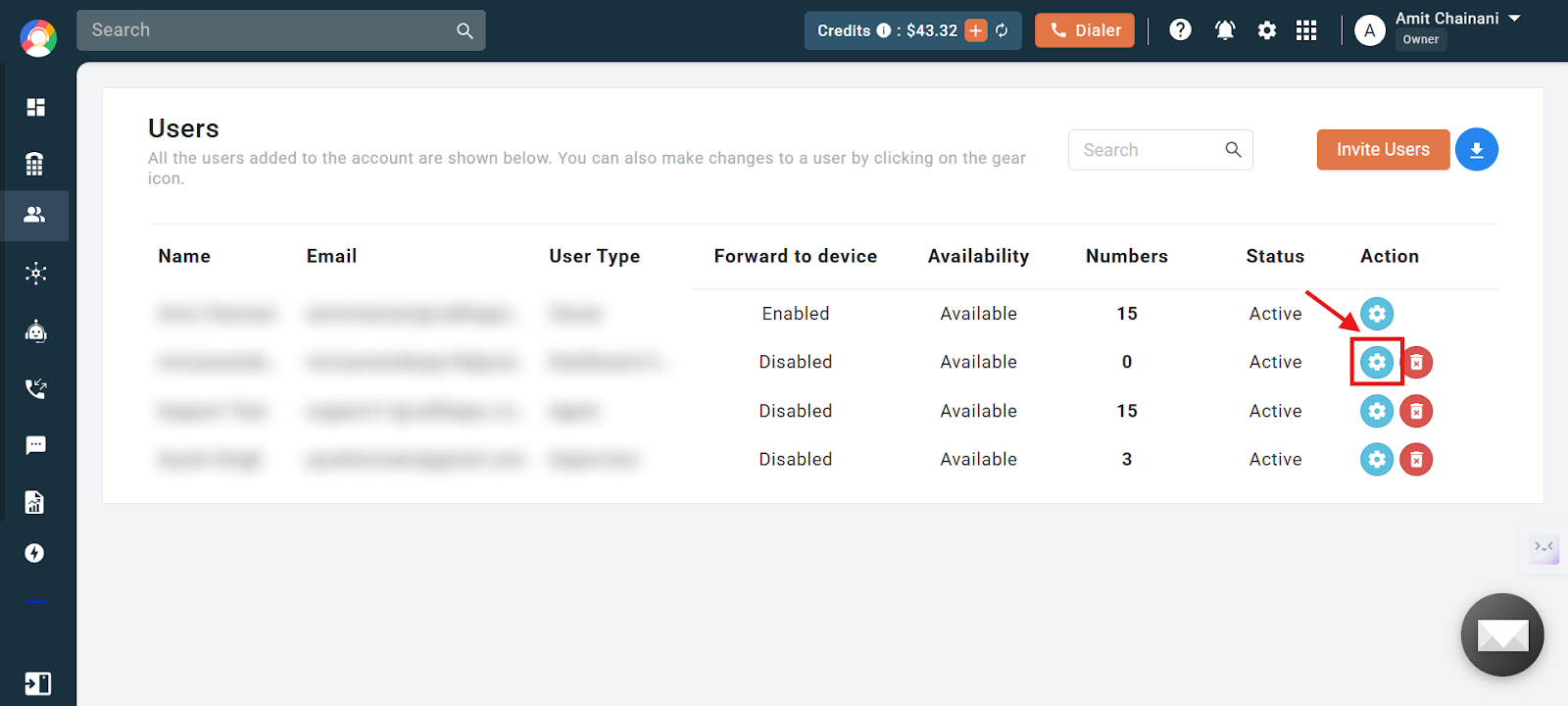Open settings gear for the Enabled user row

(x=1377, y=314)
